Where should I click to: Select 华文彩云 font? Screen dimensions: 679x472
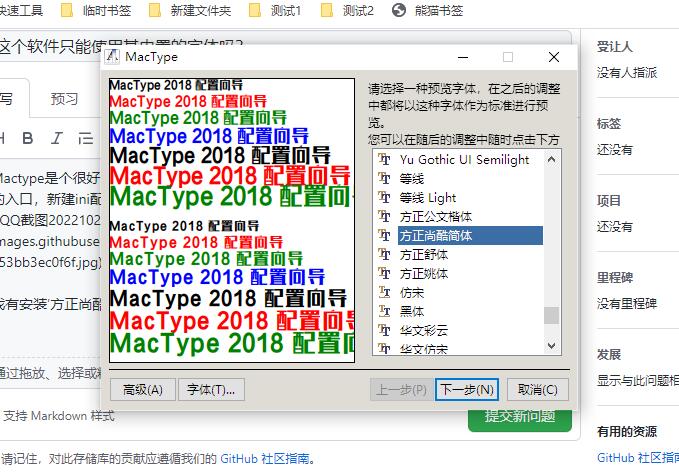point(424,330)
